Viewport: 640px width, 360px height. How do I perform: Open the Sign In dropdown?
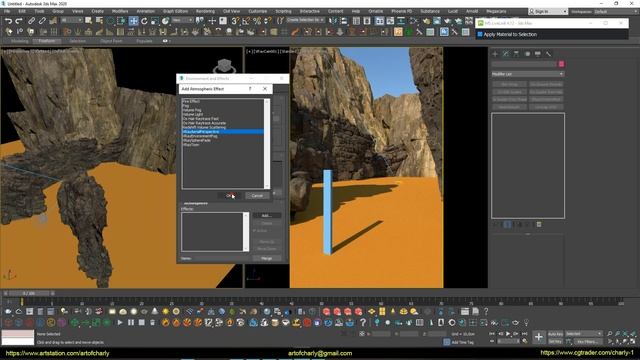click(548, 11)
